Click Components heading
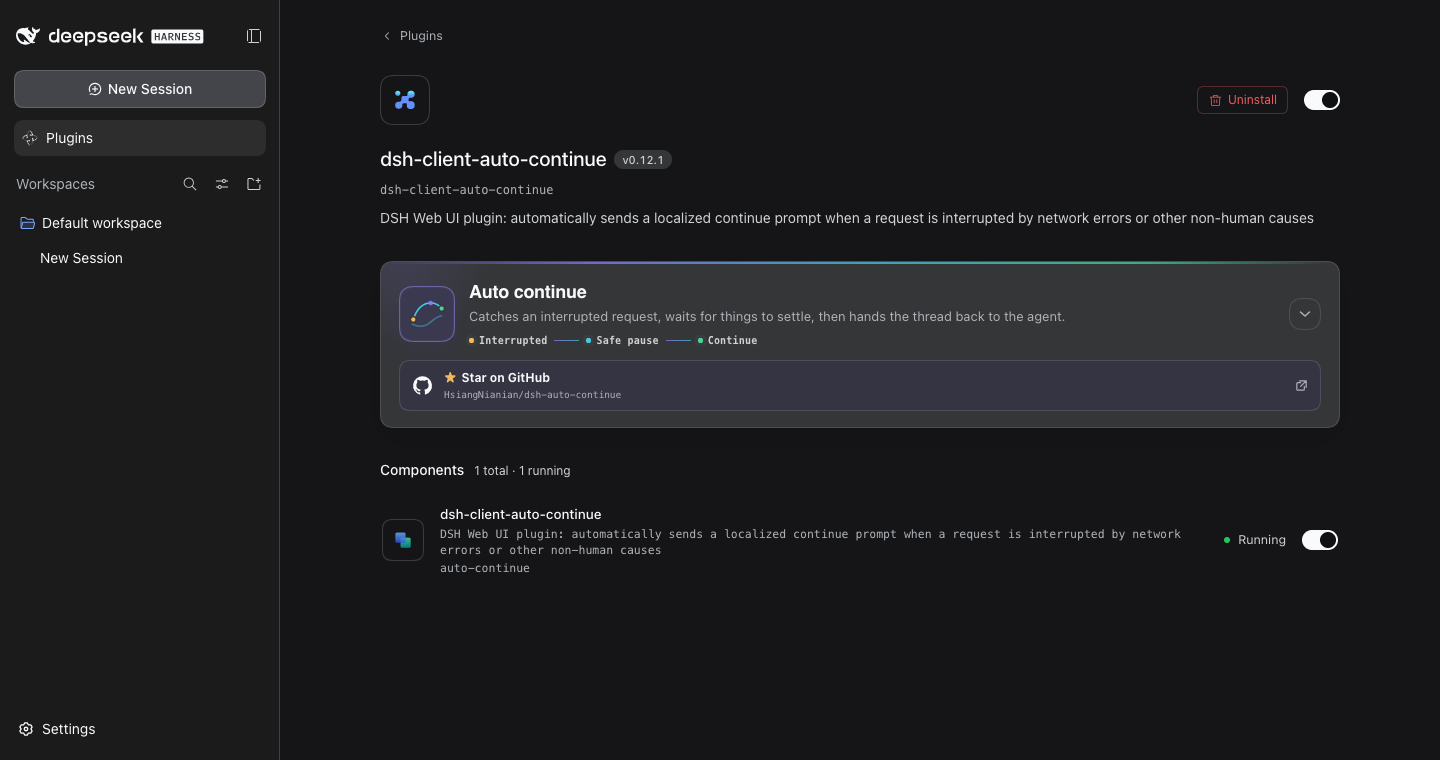This screenshot has width=1440, height=760. click(422, 470)
